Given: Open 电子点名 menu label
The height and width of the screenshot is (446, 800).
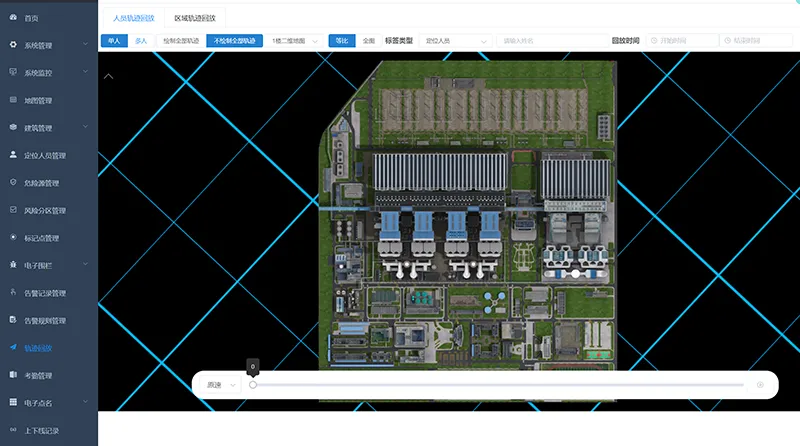Looking at the screenshot, I should [38, 403].
